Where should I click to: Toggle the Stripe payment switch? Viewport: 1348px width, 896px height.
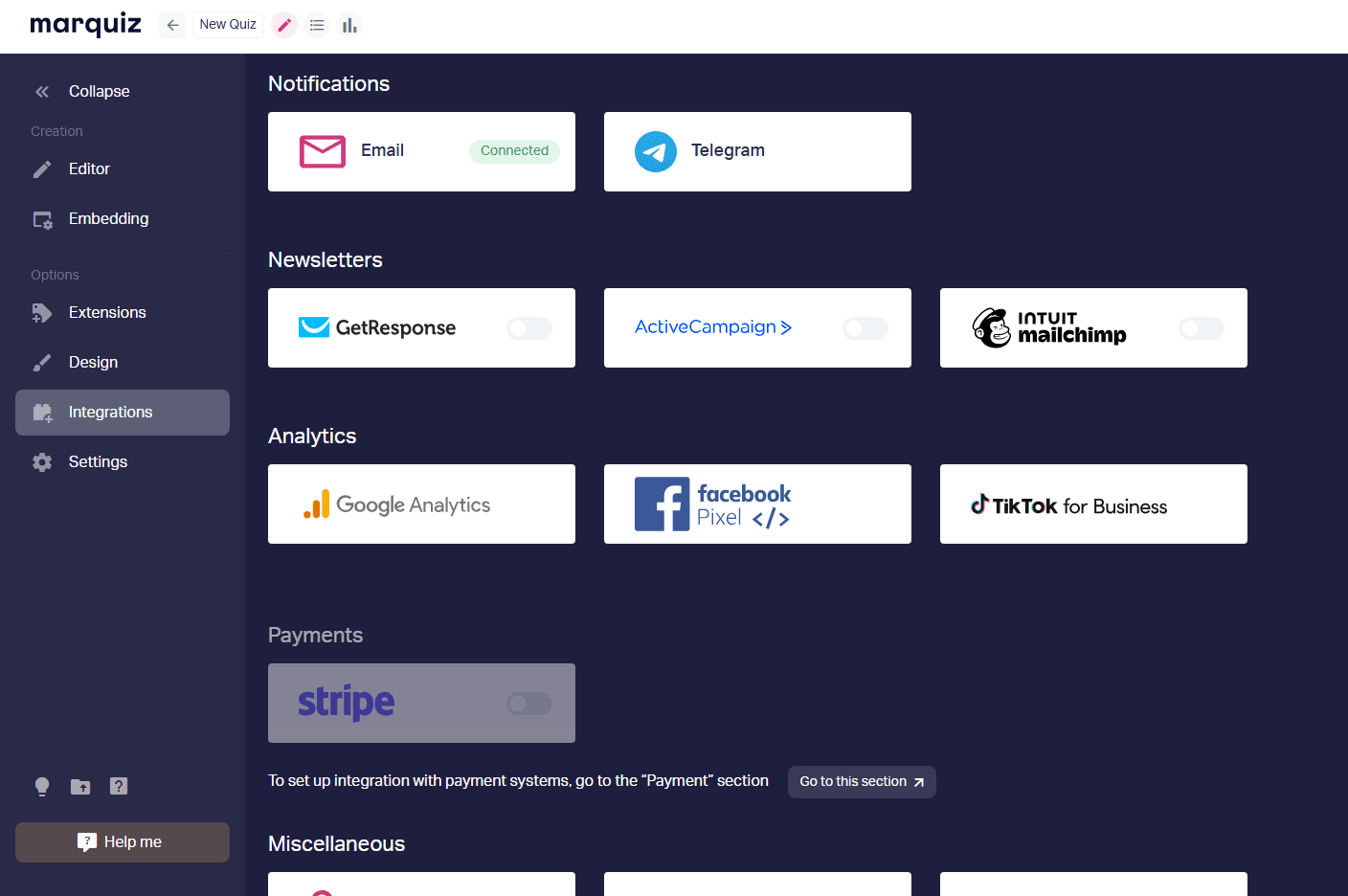529,704
